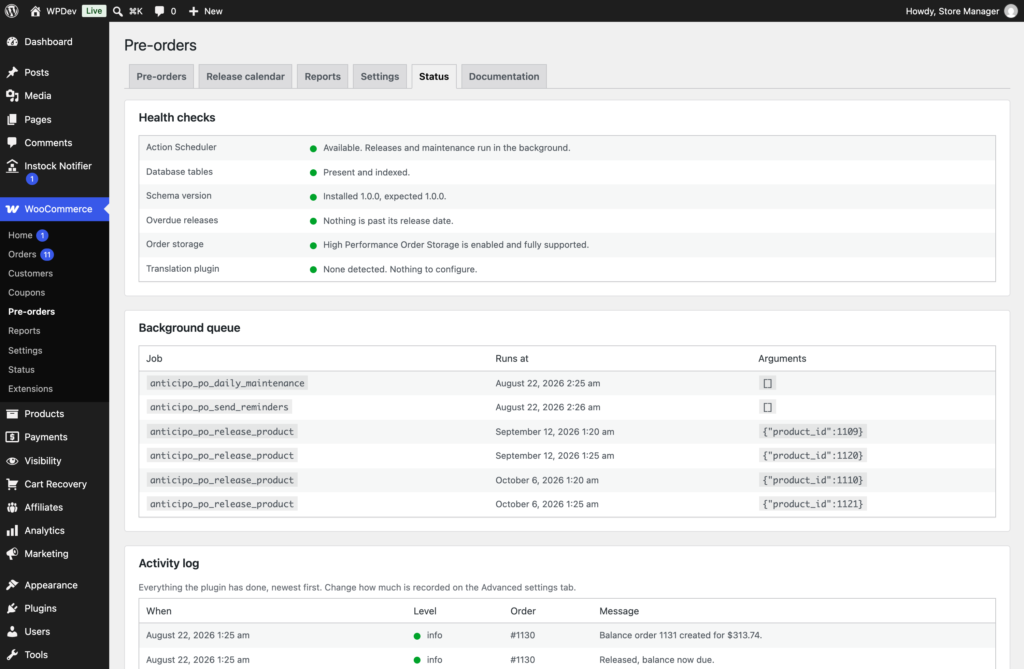Click the Dashboard gauge icon

point(12,42)
